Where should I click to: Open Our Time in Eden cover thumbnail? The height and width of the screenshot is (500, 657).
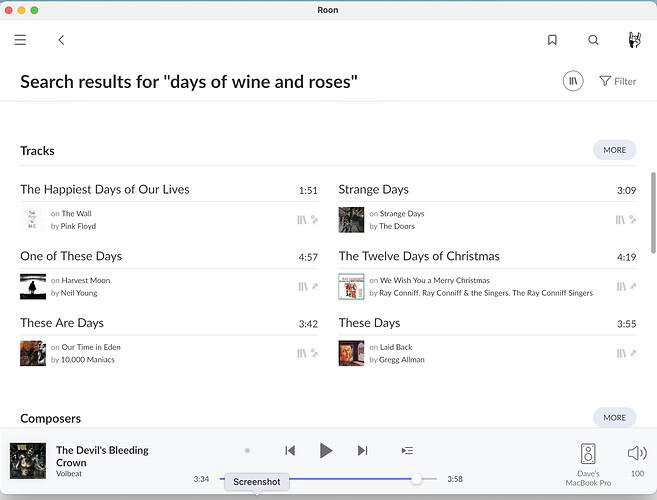[x=33, y=353]
